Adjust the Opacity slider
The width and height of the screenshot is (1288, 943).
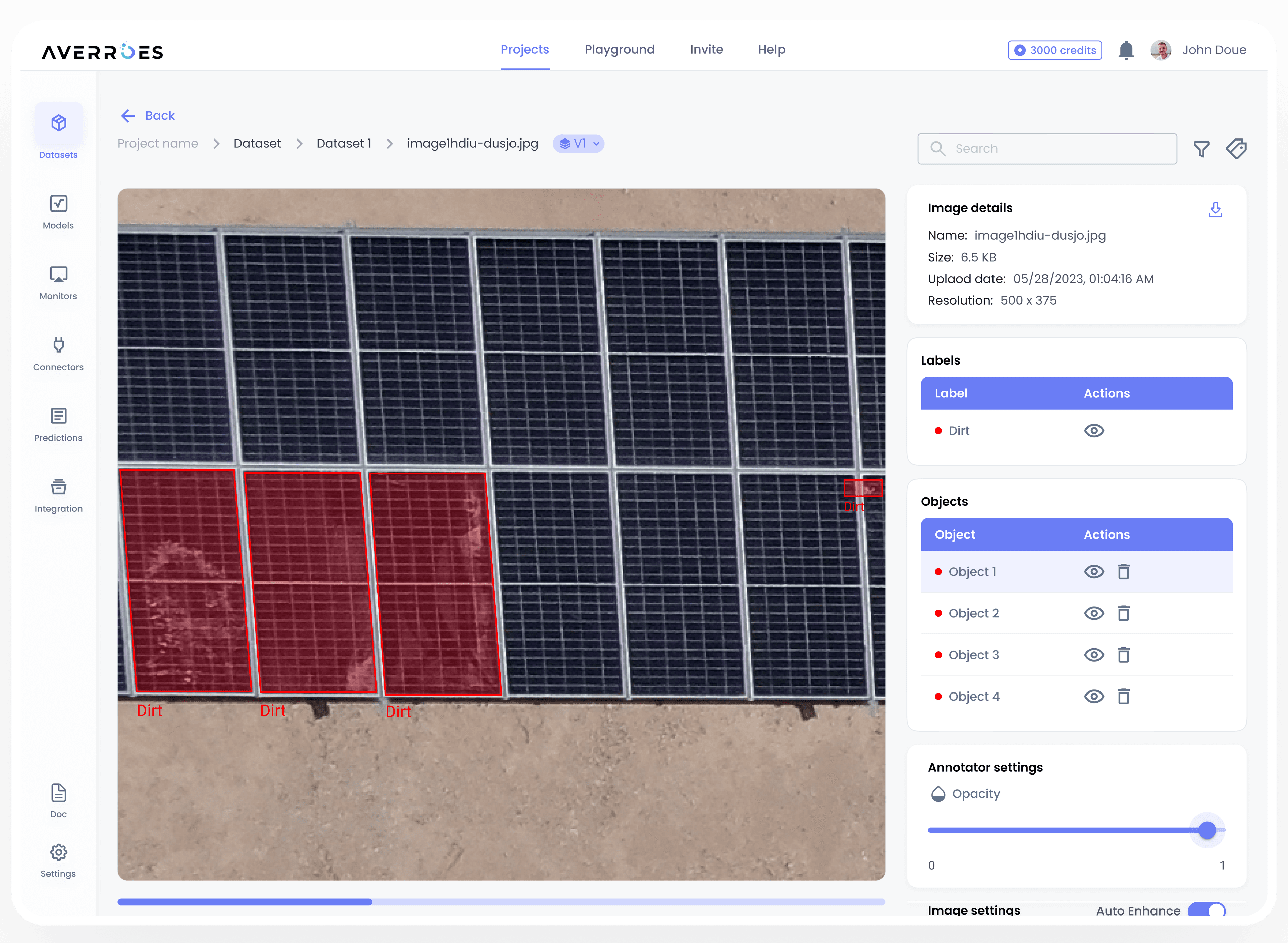tap(1207, 830)
